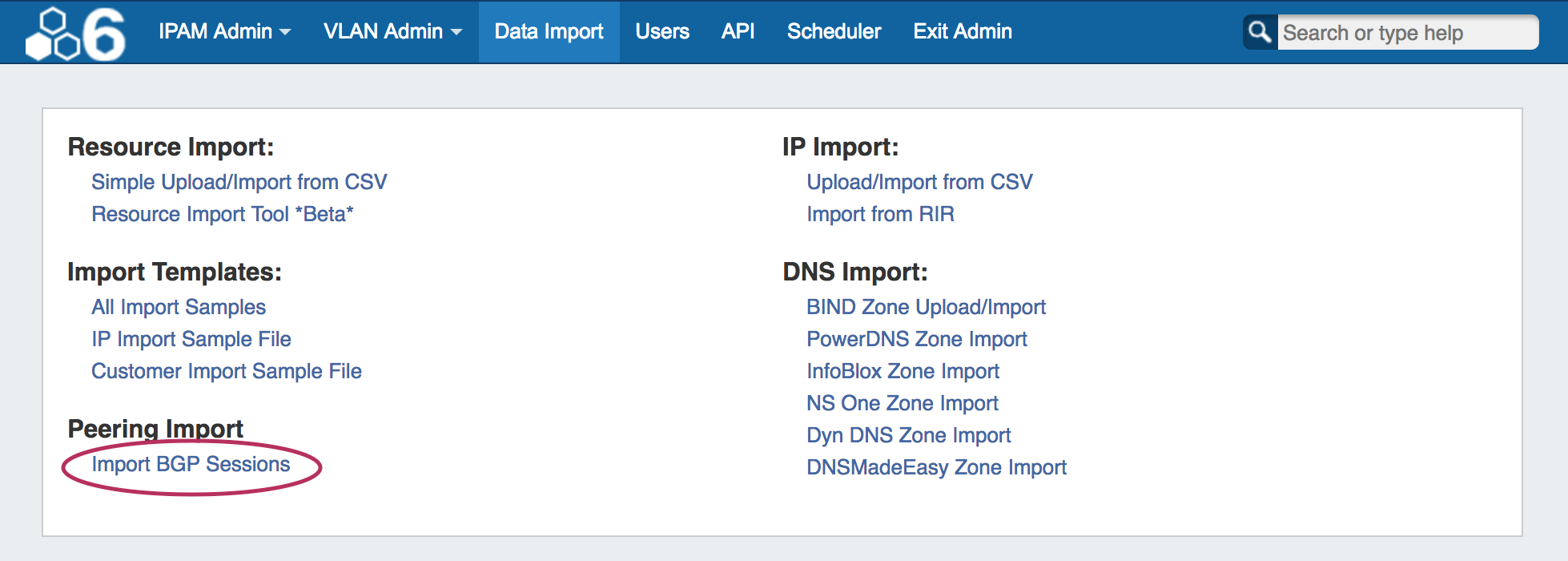This screenshot has width=1568, height=561.
Task: Open Customer Import Sample File link
Action: [x=226, y=371]
